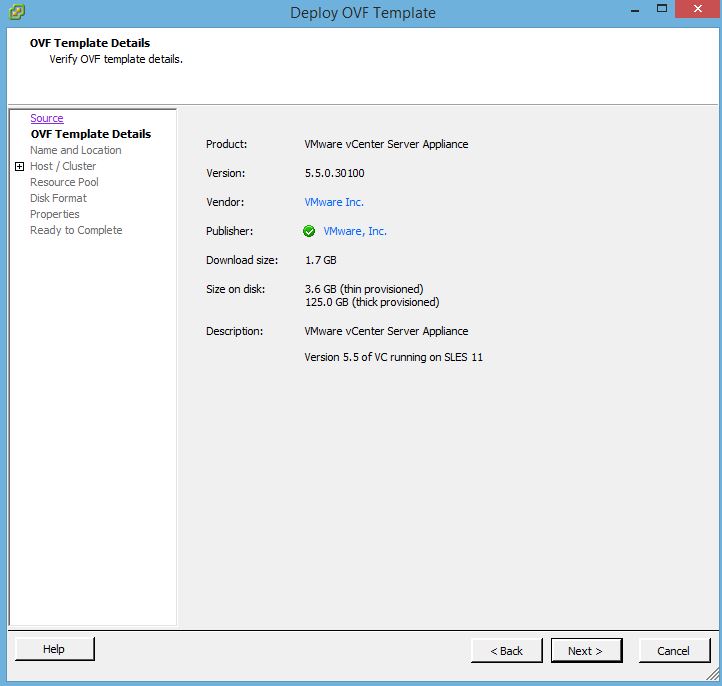Click the Product: label

227,144
